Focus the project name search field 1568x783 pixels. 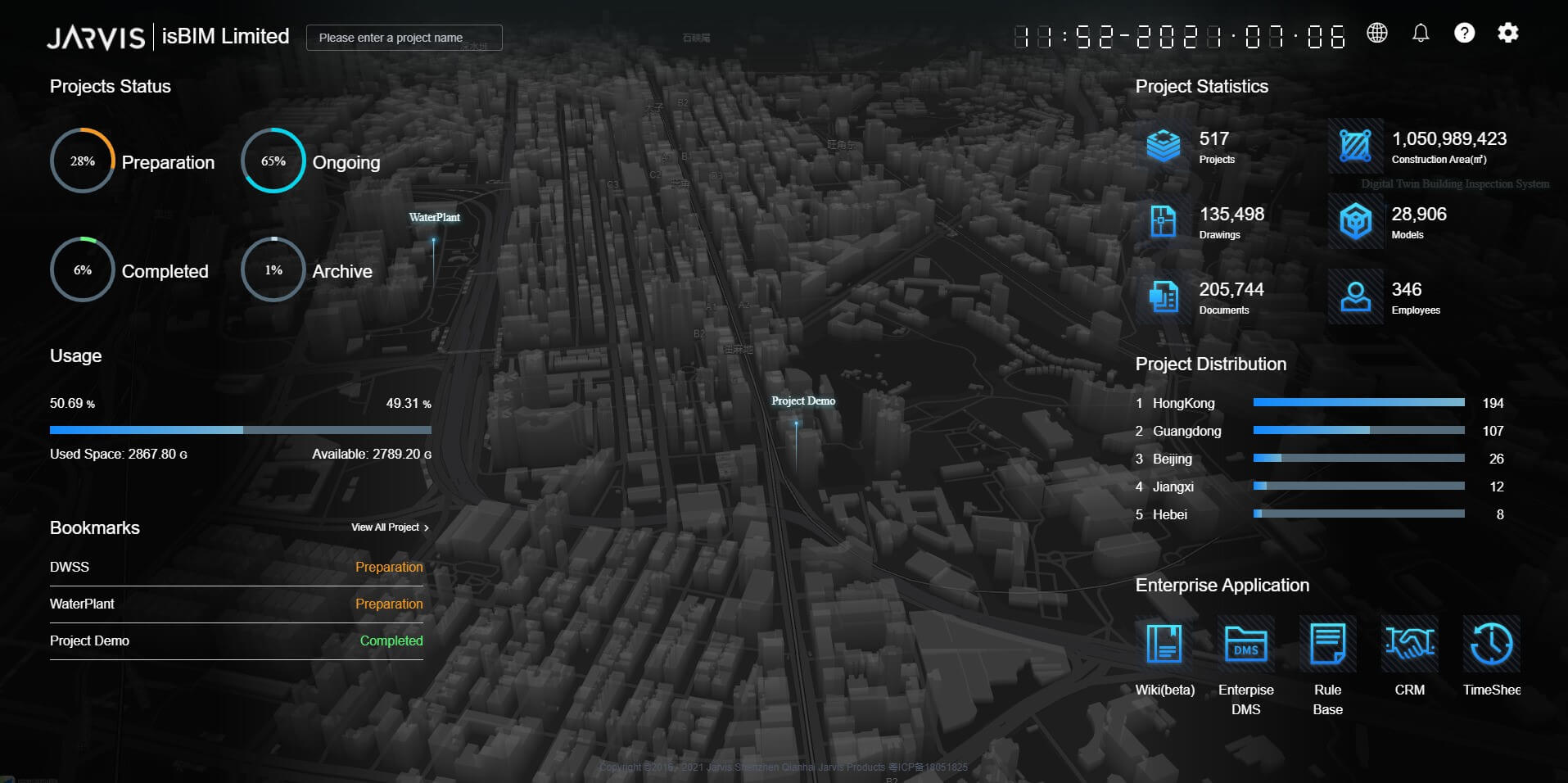click(404, 38)
